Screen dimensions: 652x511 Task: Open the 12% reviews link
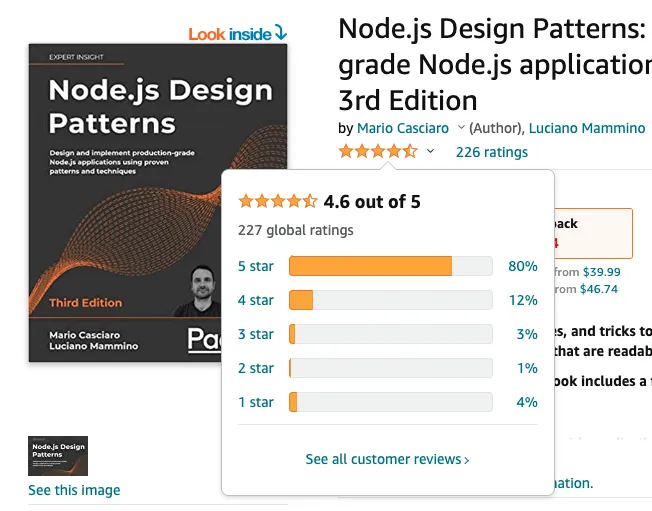tap(523, 300)
